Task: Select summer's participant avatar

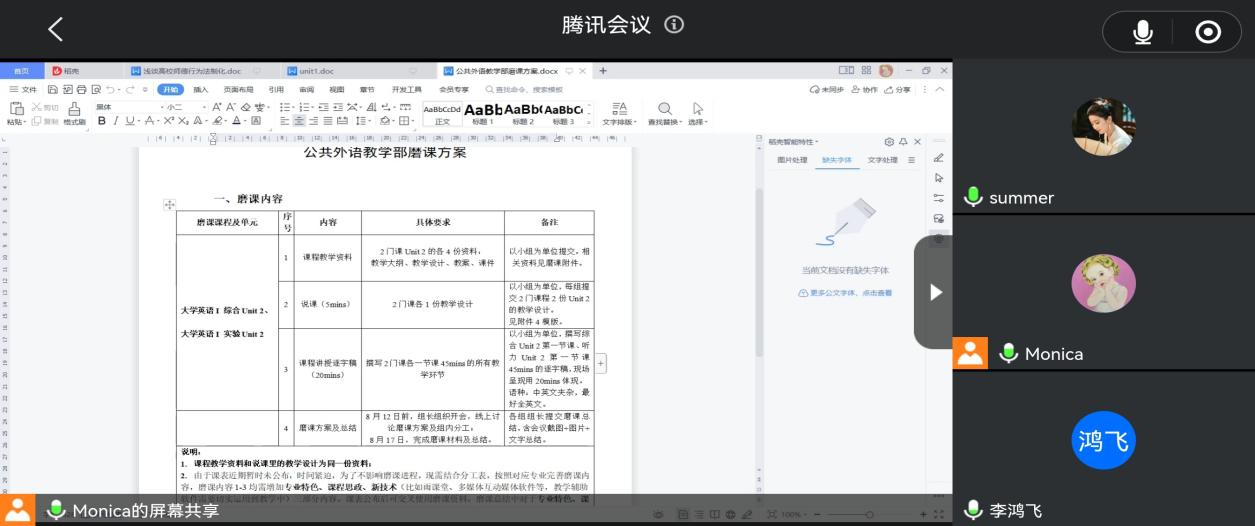Action: point(1103,126)
